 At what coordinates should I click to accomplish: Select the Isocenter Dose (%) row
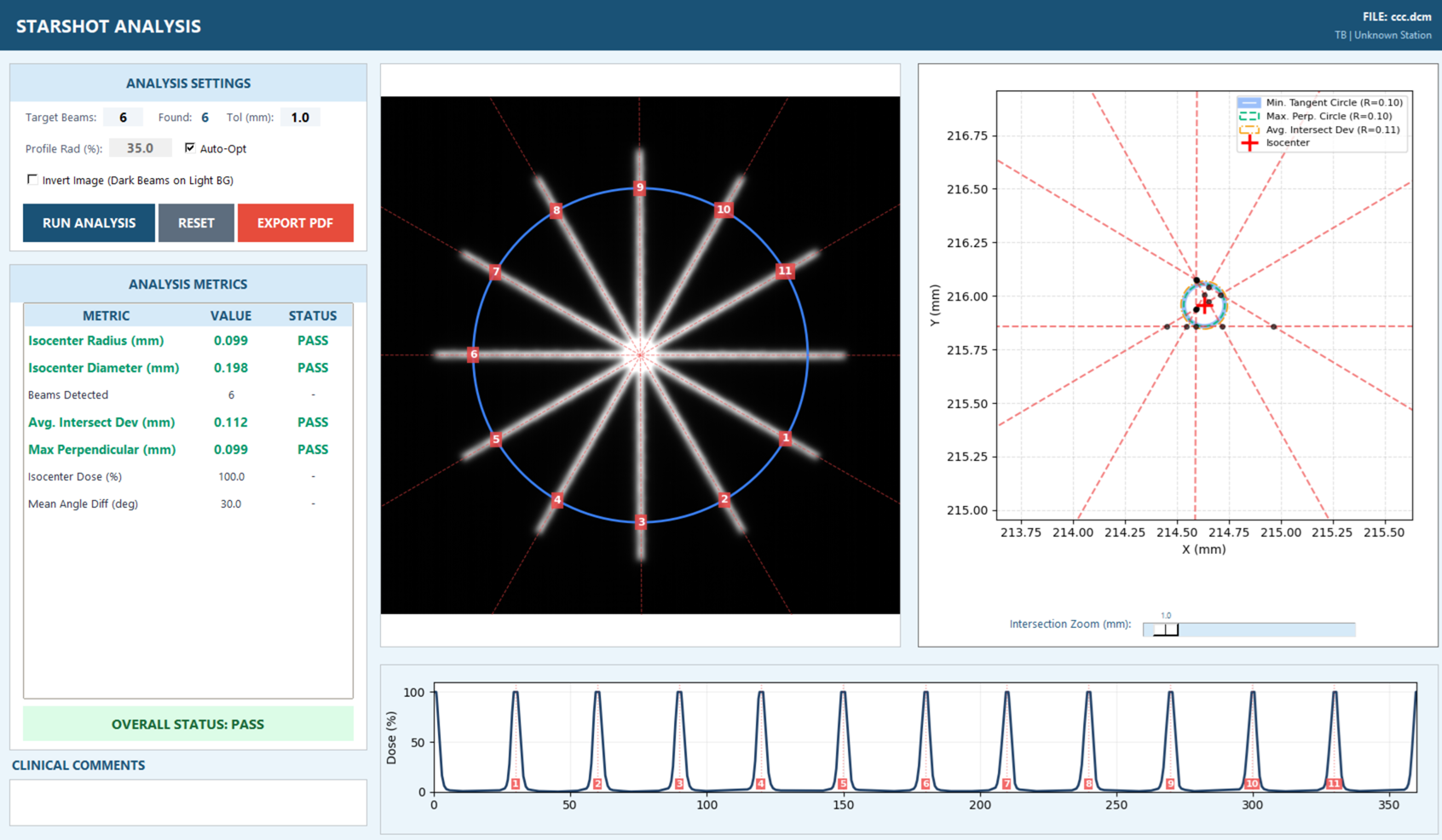188,477
